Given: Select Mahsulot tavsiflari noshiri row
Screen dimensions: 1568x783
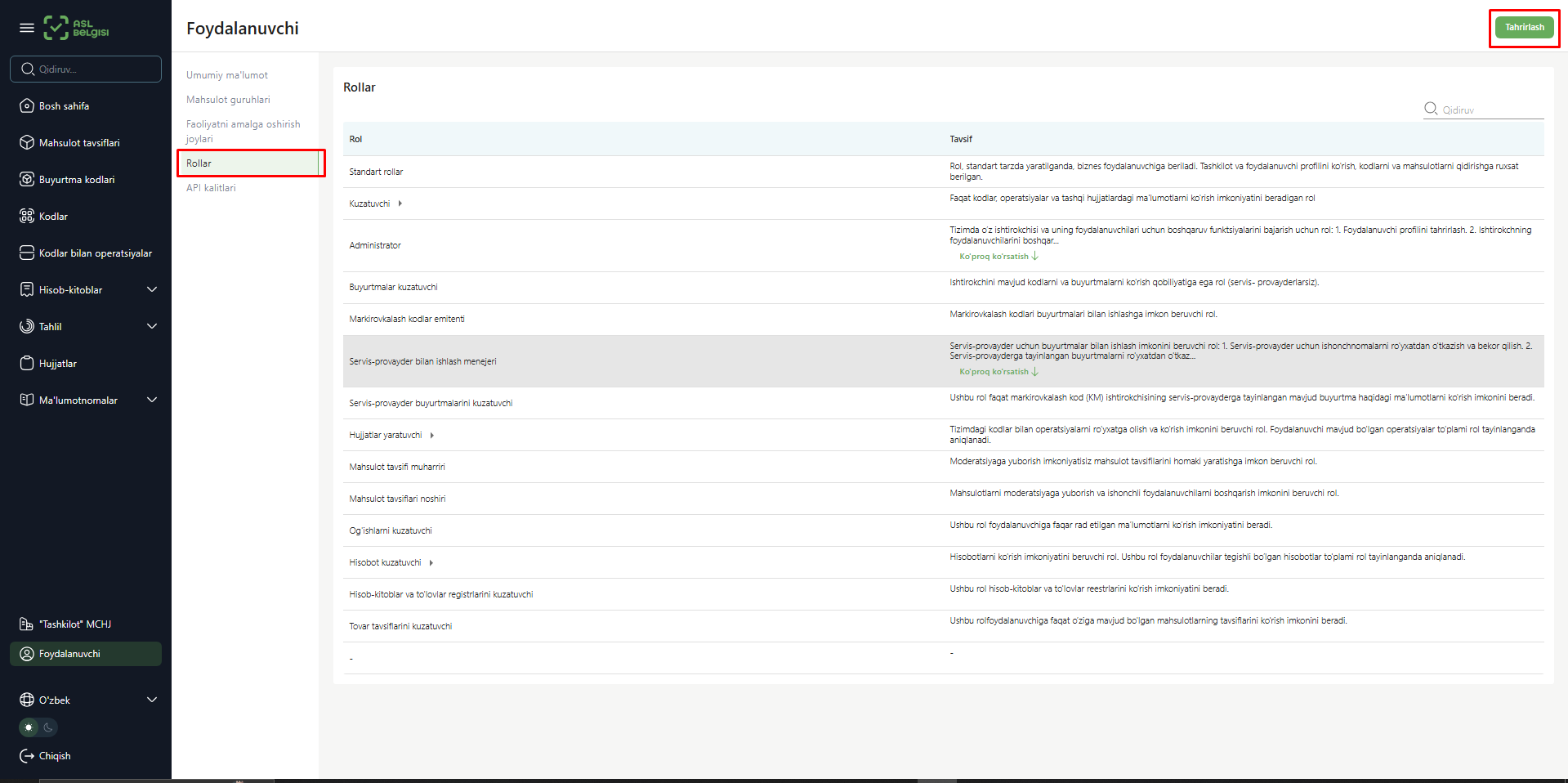Looking at the screenshot, I should click(943, 499).
